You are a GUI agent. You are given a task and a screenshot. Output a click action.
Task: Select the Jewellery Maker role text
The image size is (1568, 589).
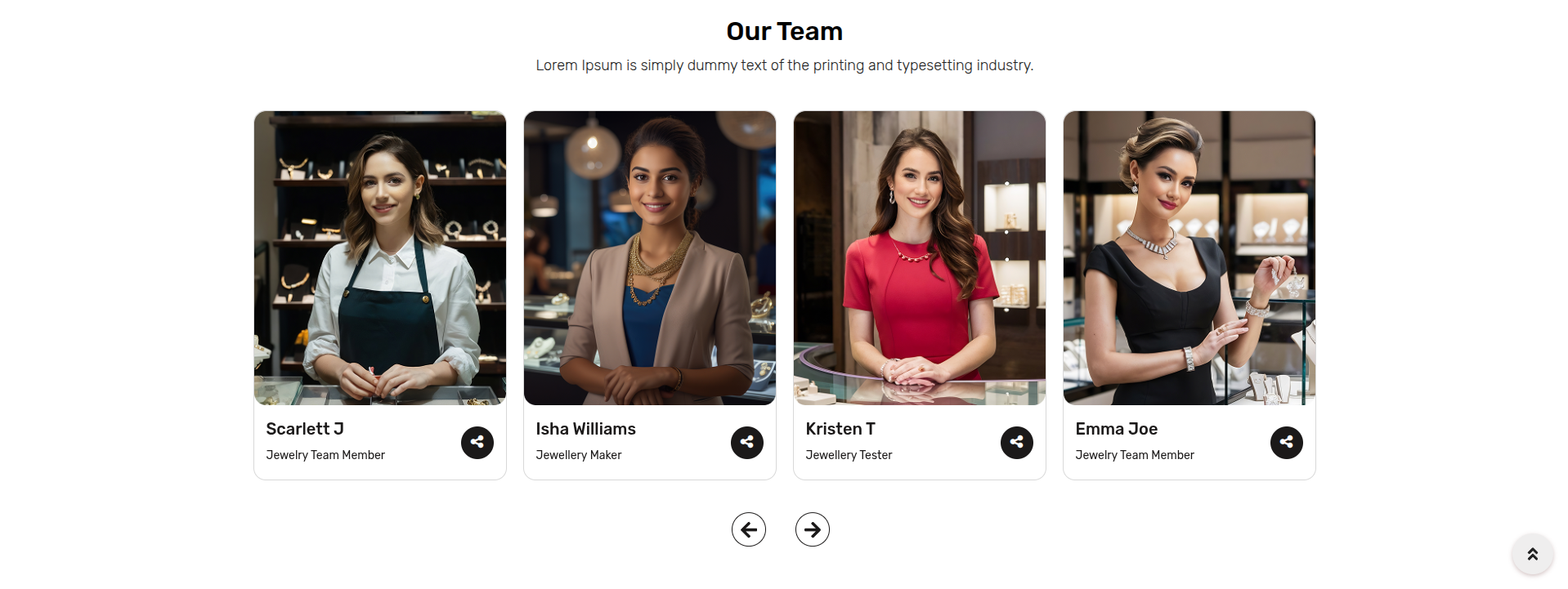coord(579,455)
